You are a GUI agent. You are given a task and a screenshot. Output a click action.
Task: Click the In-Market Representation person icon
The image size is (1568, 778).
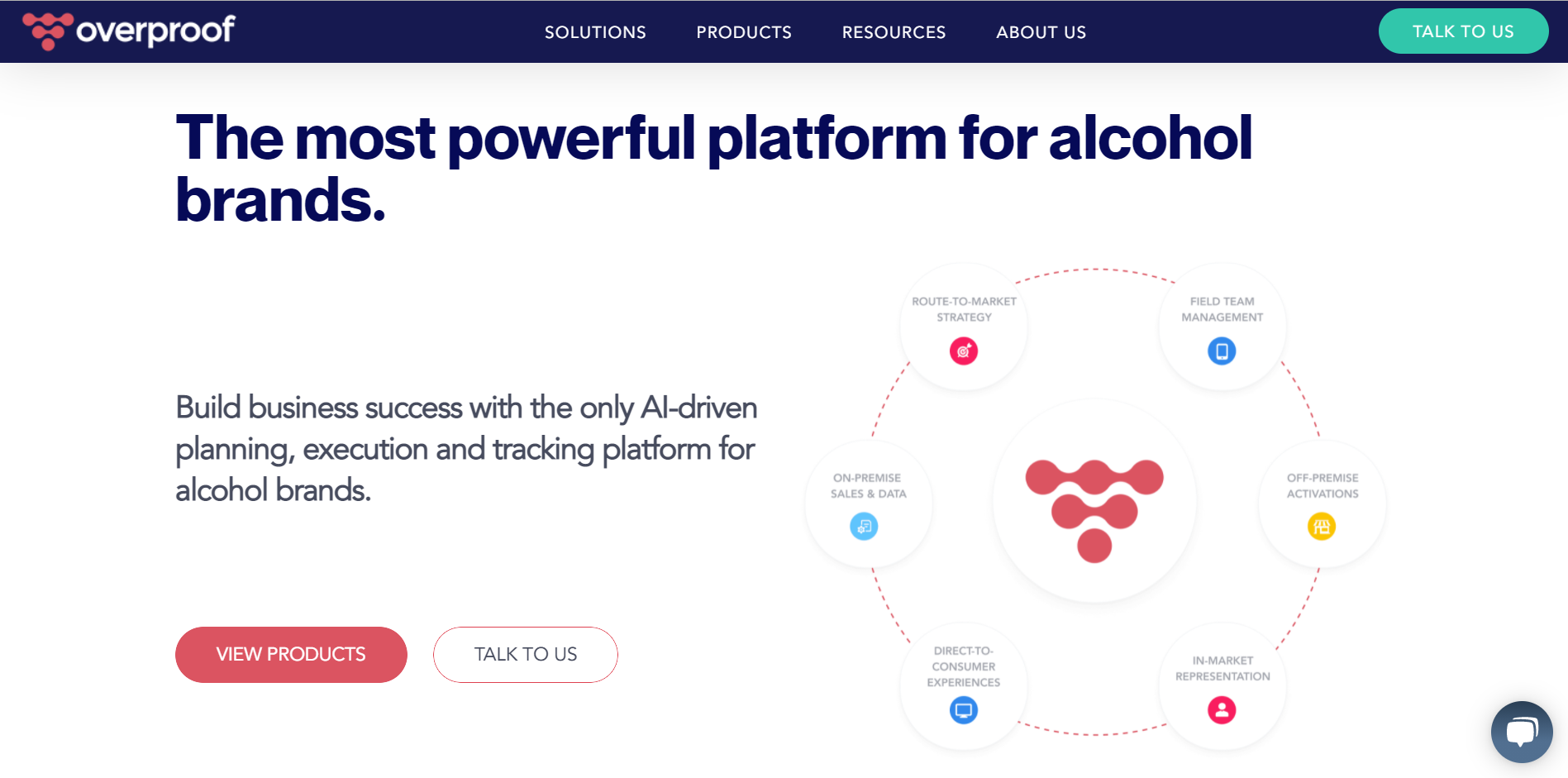[1222, 710]
